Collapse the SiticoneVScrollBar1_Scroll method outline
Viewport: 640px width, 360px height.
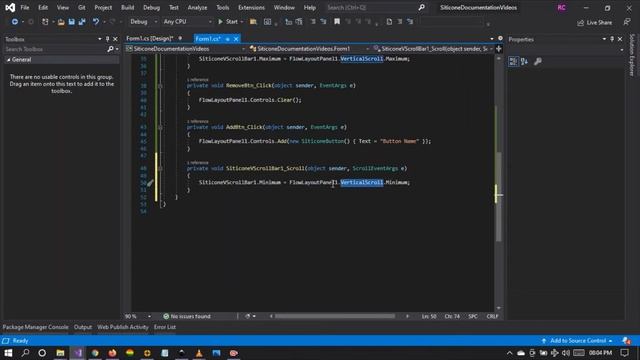[160, 169]
